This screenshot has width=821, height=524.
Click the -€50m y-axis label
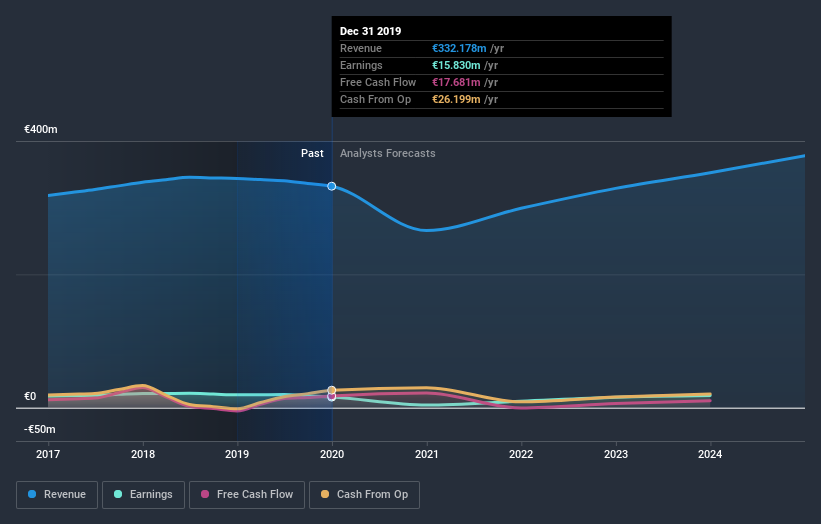40,429
